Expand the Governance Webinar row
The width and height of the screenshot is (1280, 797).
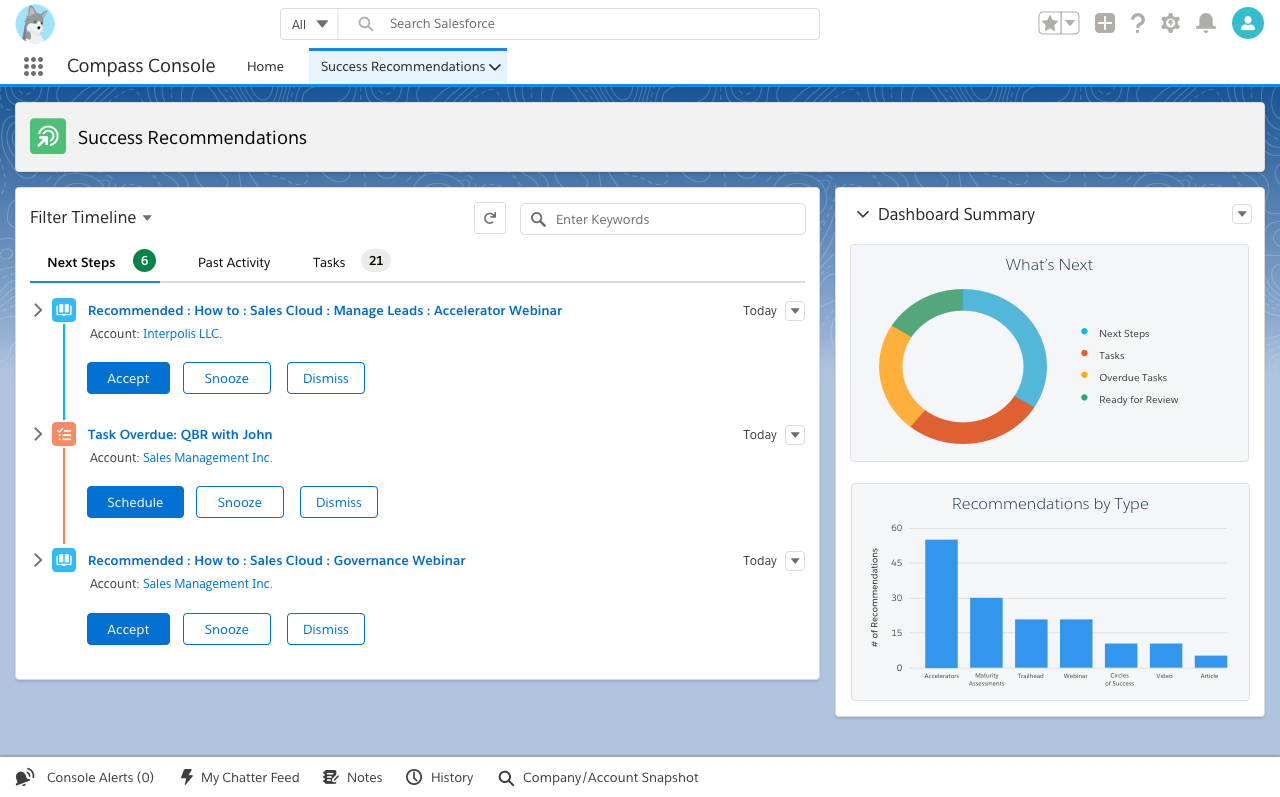[x=38, y=560]
